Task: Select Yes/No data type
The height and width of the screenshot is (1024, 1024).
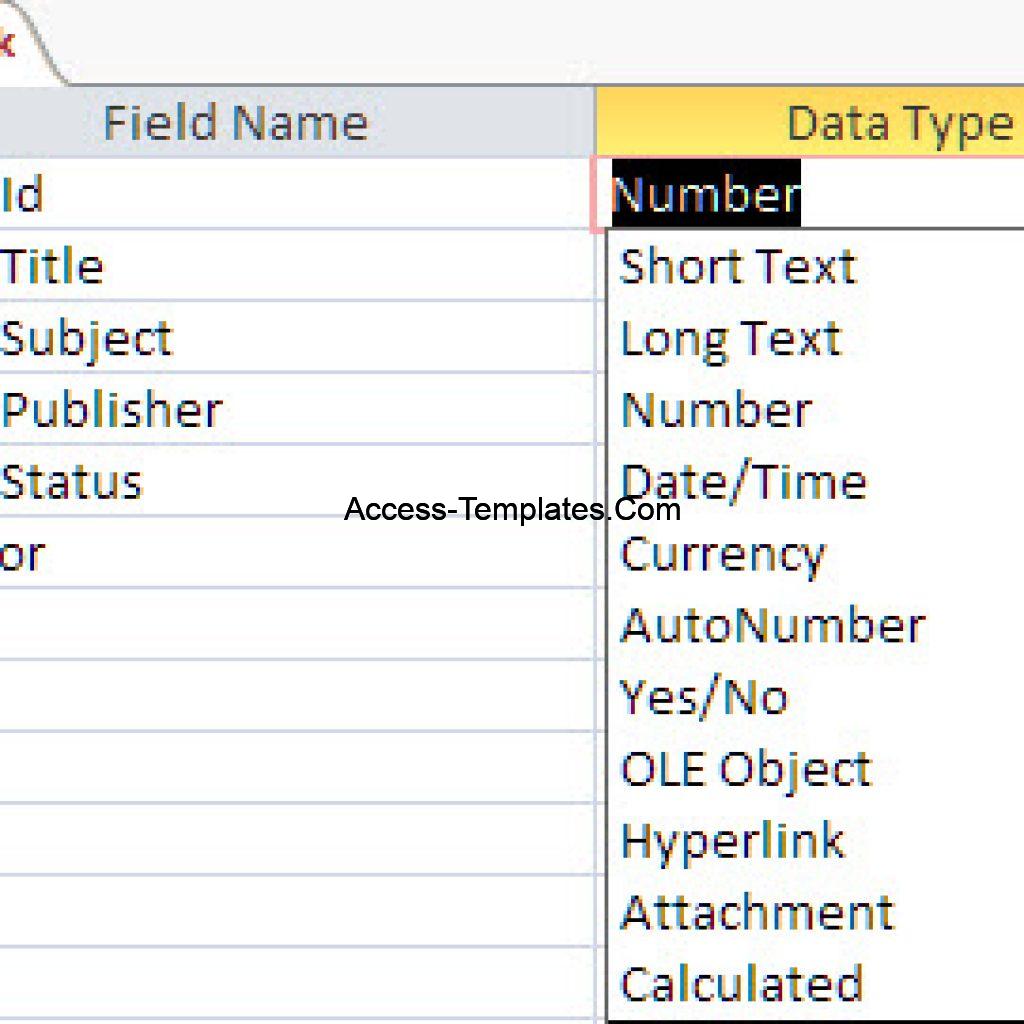Action: [702, 696]
